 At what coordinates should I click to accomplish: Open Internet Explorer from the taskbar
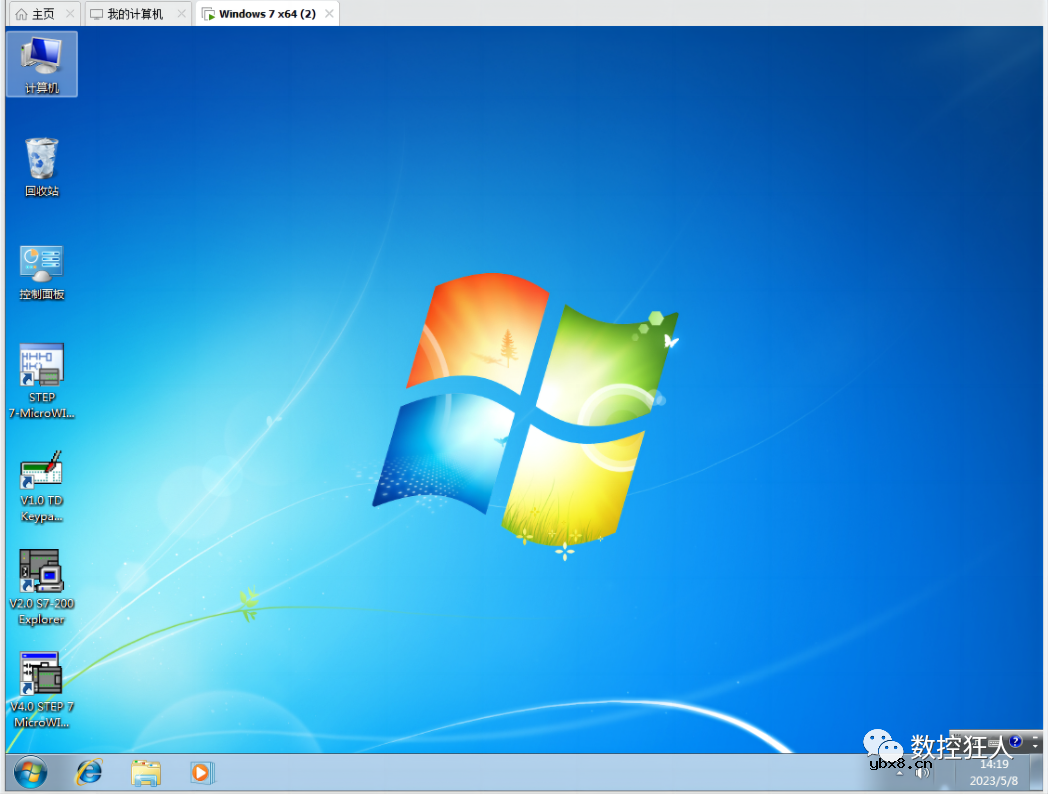[x=89, y=772]
